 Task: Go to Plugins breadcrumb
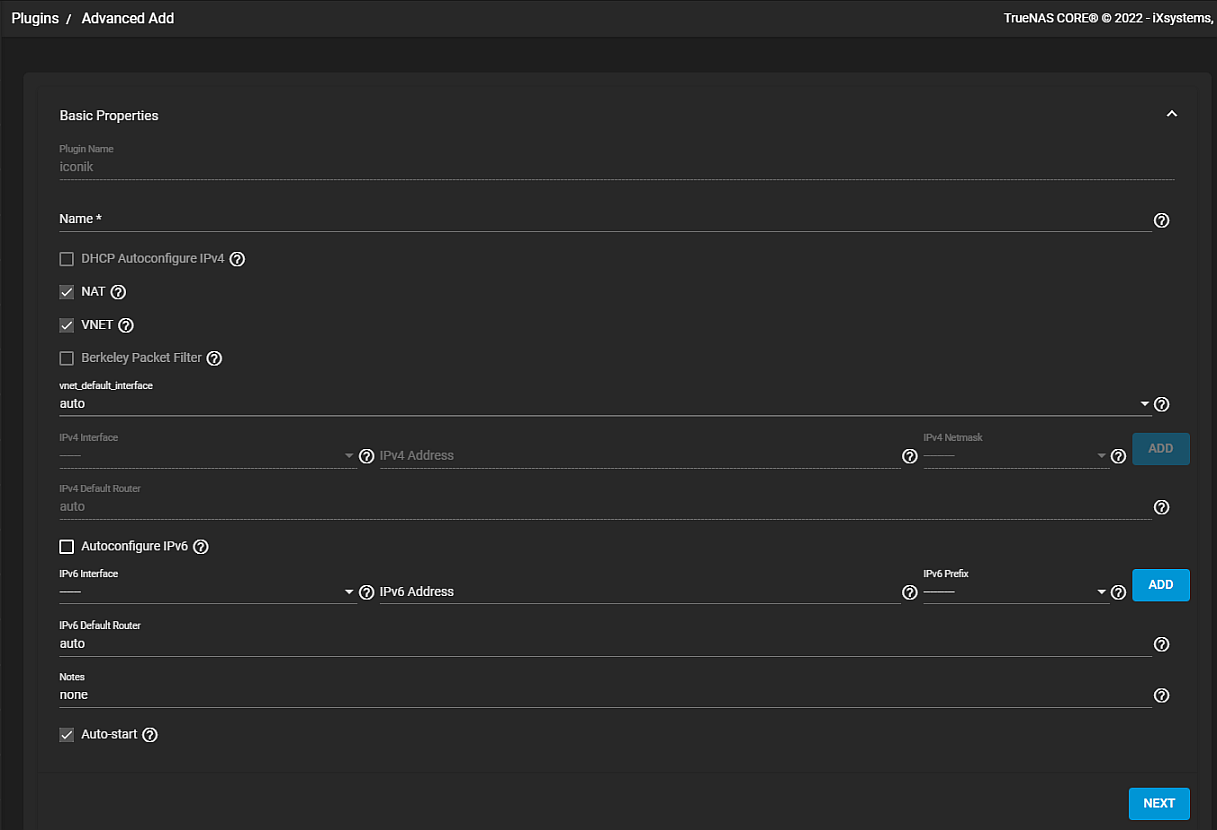(35, 18)
